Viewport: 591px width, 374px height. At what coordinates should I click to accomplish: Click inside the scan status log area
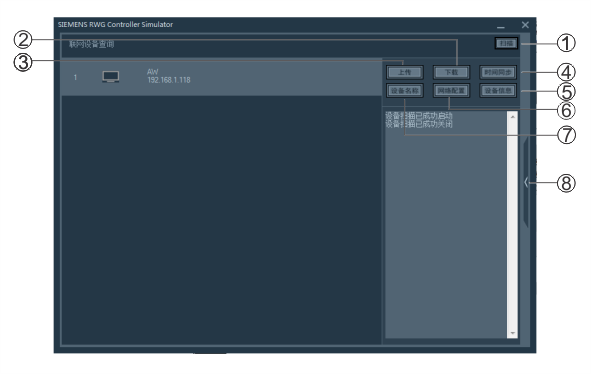click(446, 225)
